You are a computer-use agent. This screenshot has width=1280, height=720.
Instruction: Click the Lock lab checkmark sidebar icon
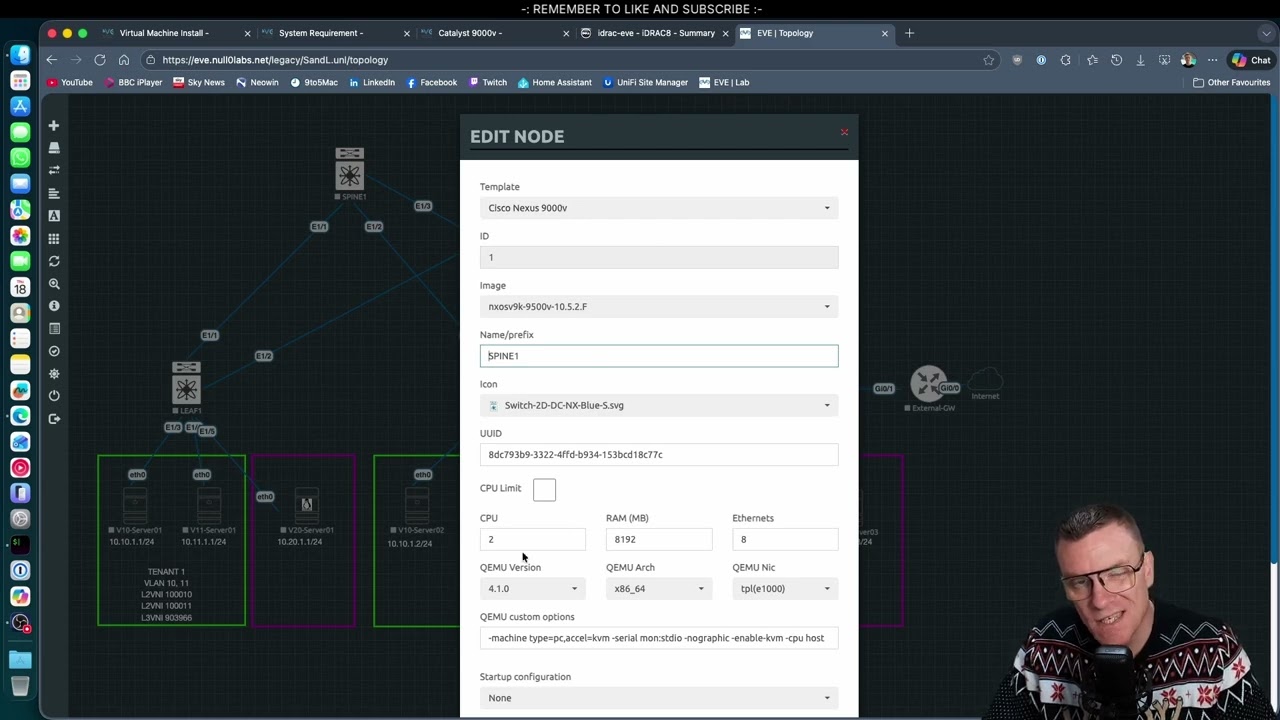[x=54, y=351]
